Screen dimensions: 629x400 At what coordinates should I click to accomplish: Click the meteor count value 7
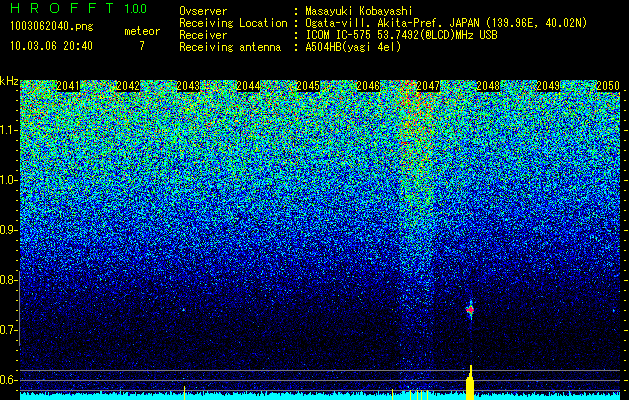pos(142,46)
